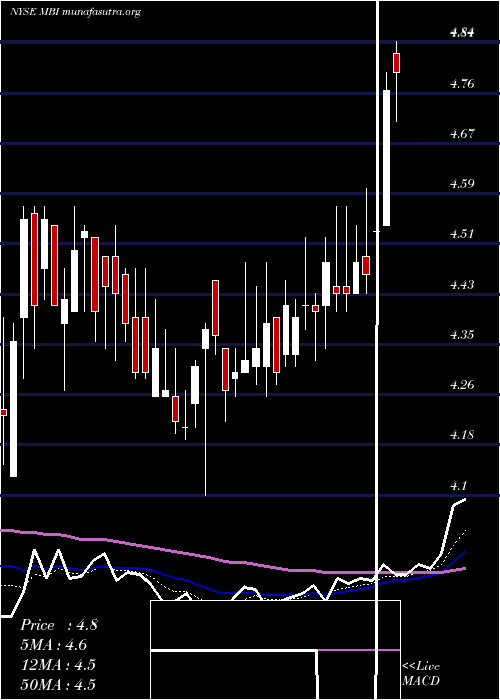This screenshot has width=500, height=700.
Task: Click the 4.67 price axis label
Action: point(462,133)
